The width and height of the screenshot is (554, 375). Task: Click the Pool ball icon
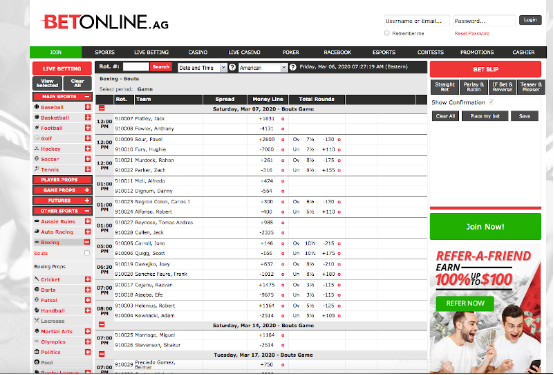point(36,362)
